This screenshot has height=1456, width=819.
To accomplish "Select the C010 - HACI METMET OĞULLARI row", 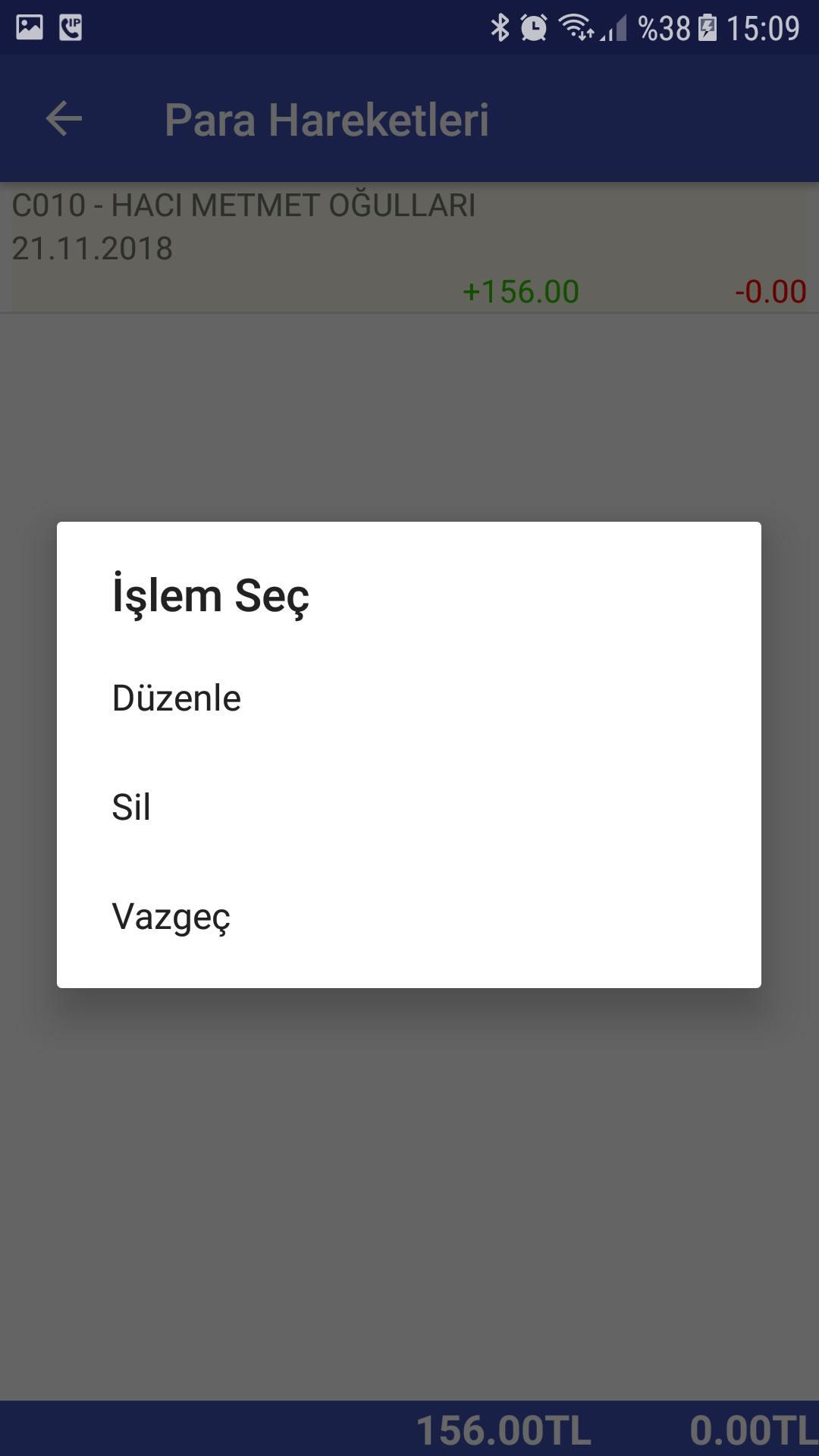I will (x=409, y=247).
